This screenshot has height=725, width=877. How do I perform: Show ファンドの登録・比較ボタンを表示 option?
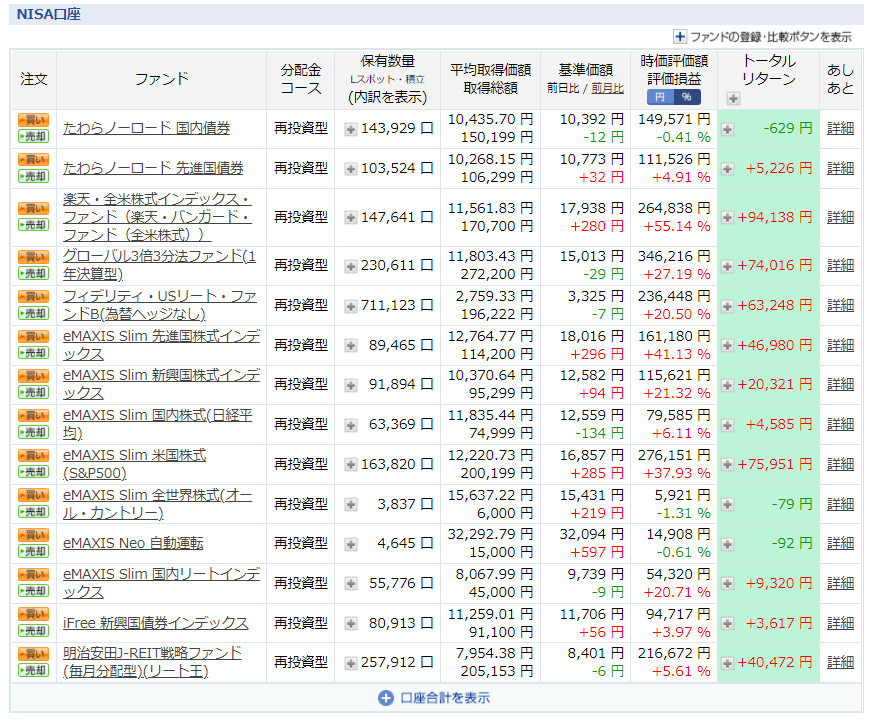(x=763, y=37)
